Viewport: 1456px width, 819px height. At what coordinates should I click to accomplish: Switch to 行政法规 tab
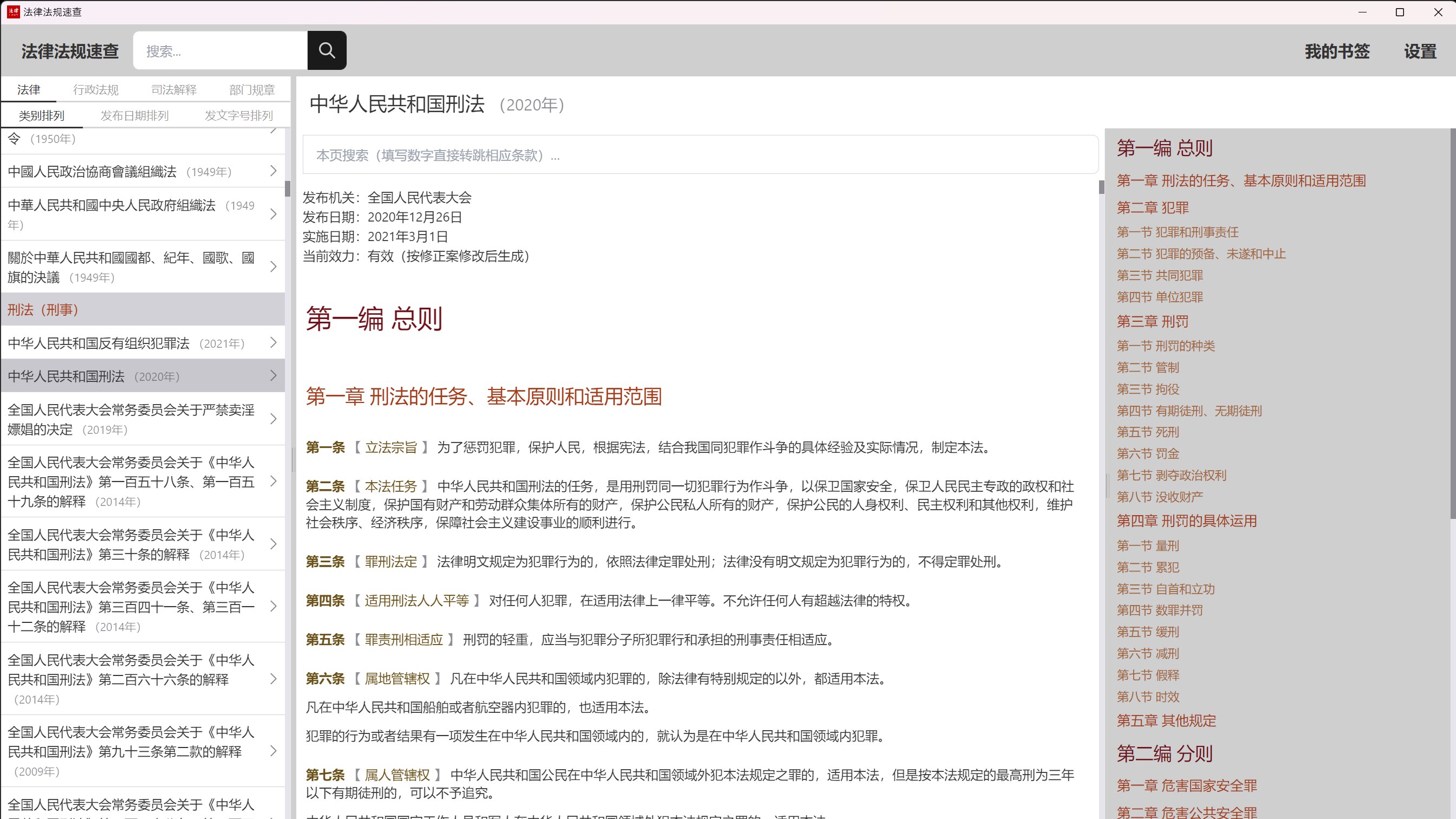pos(95,90)
